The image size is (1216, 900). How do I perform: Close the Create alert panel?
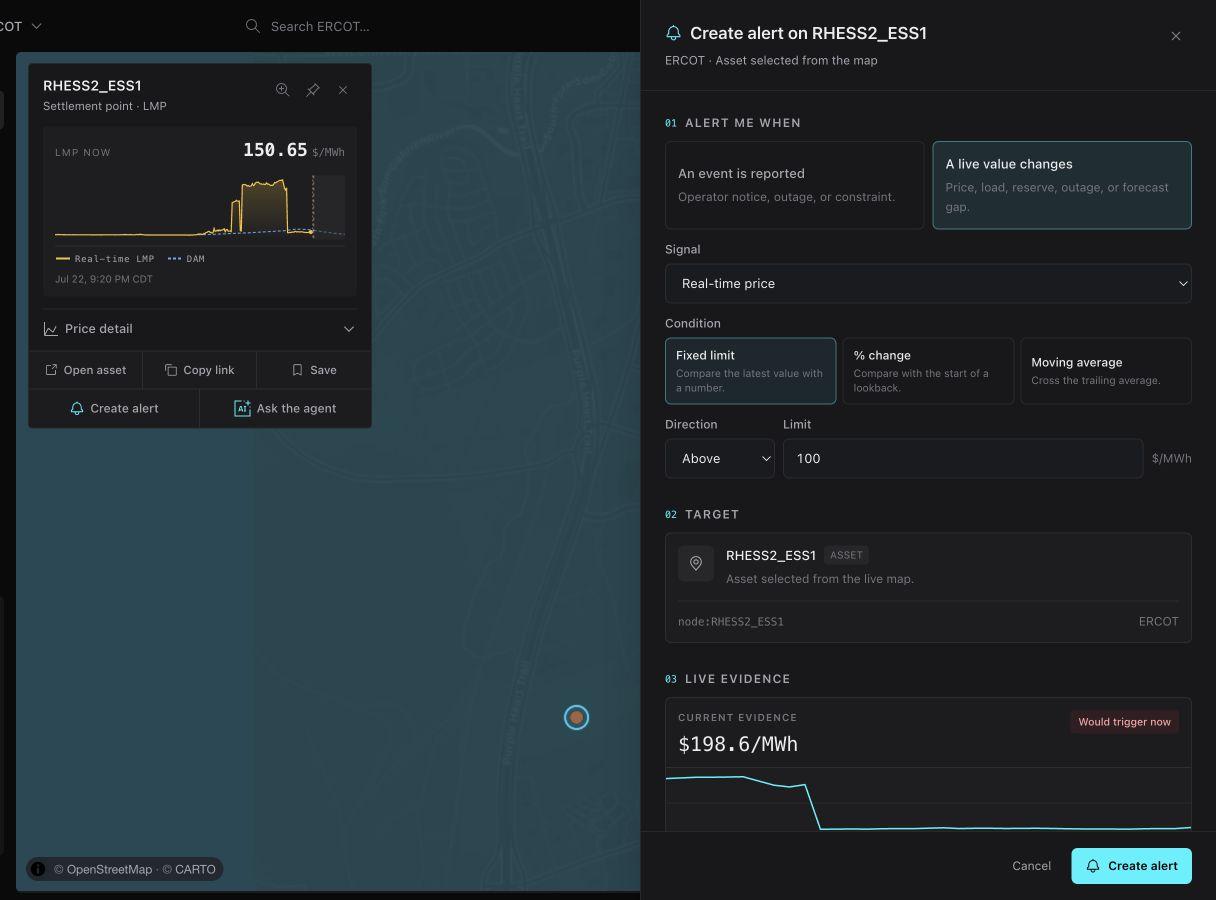pos(1176,36)
